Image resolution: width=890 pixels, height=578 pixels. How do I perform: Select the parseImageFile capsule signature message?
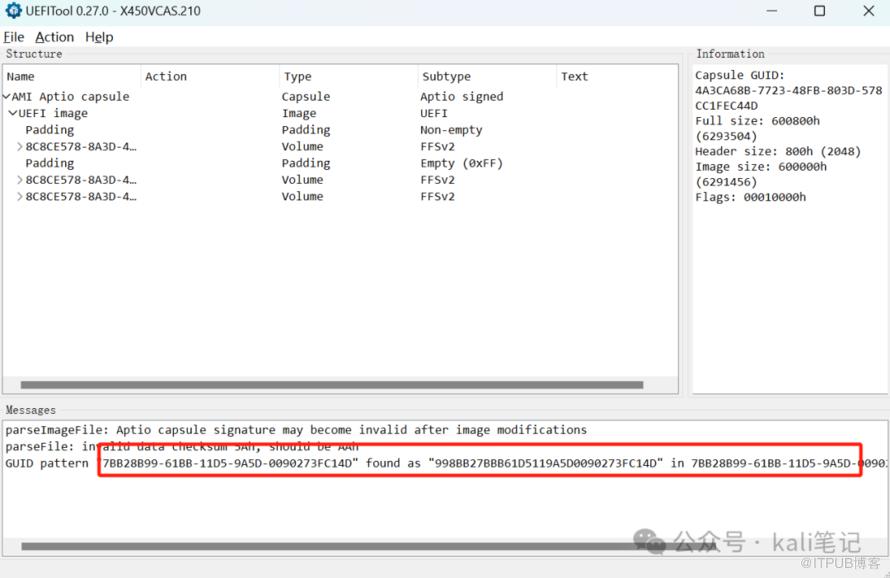click(x=296, y=430)
